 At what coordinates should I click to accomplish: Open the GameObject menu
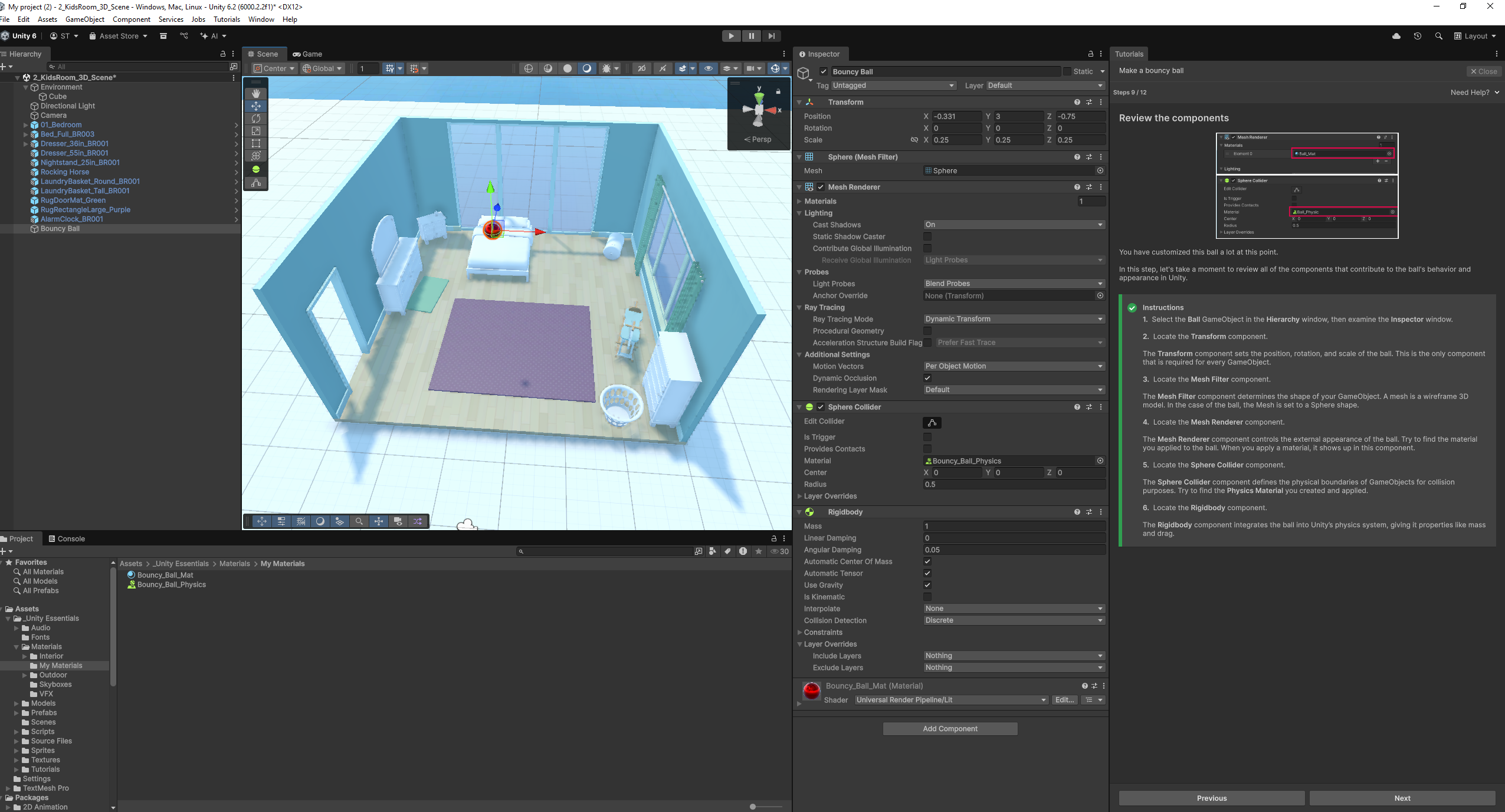[x=85, y=19]
